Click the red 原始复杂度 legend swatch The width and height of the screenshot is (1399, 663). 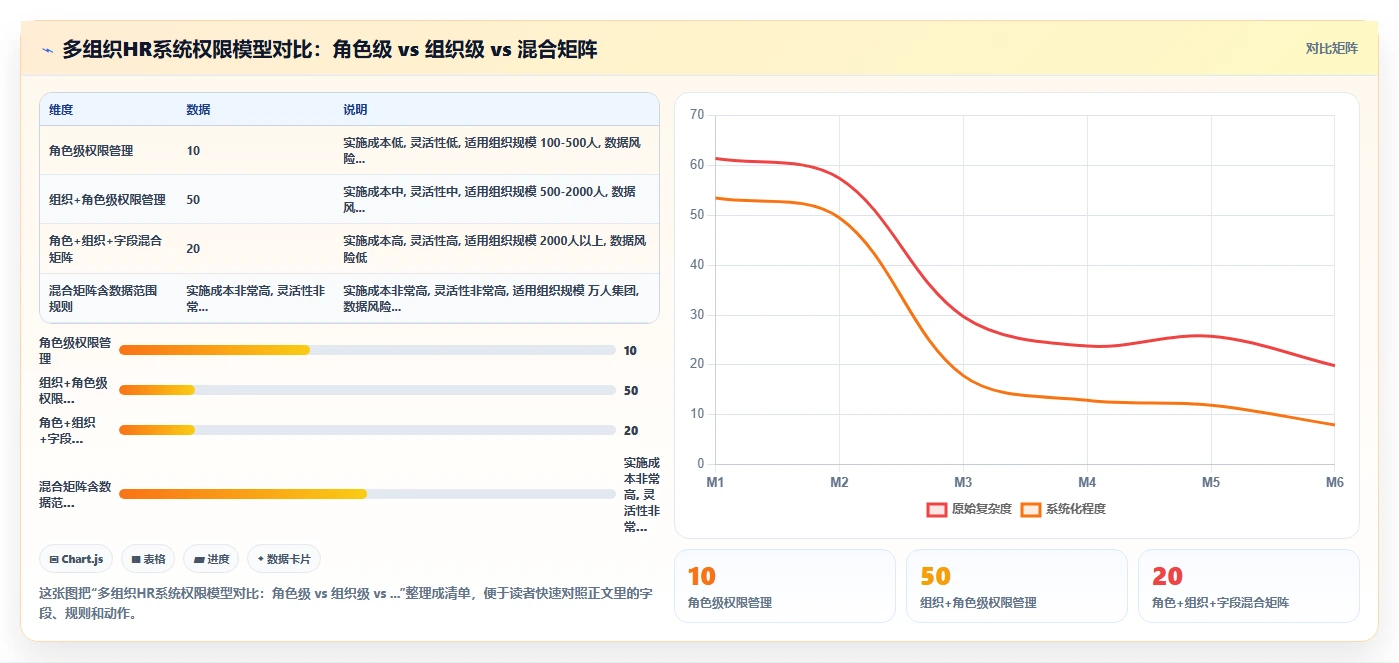937,509
